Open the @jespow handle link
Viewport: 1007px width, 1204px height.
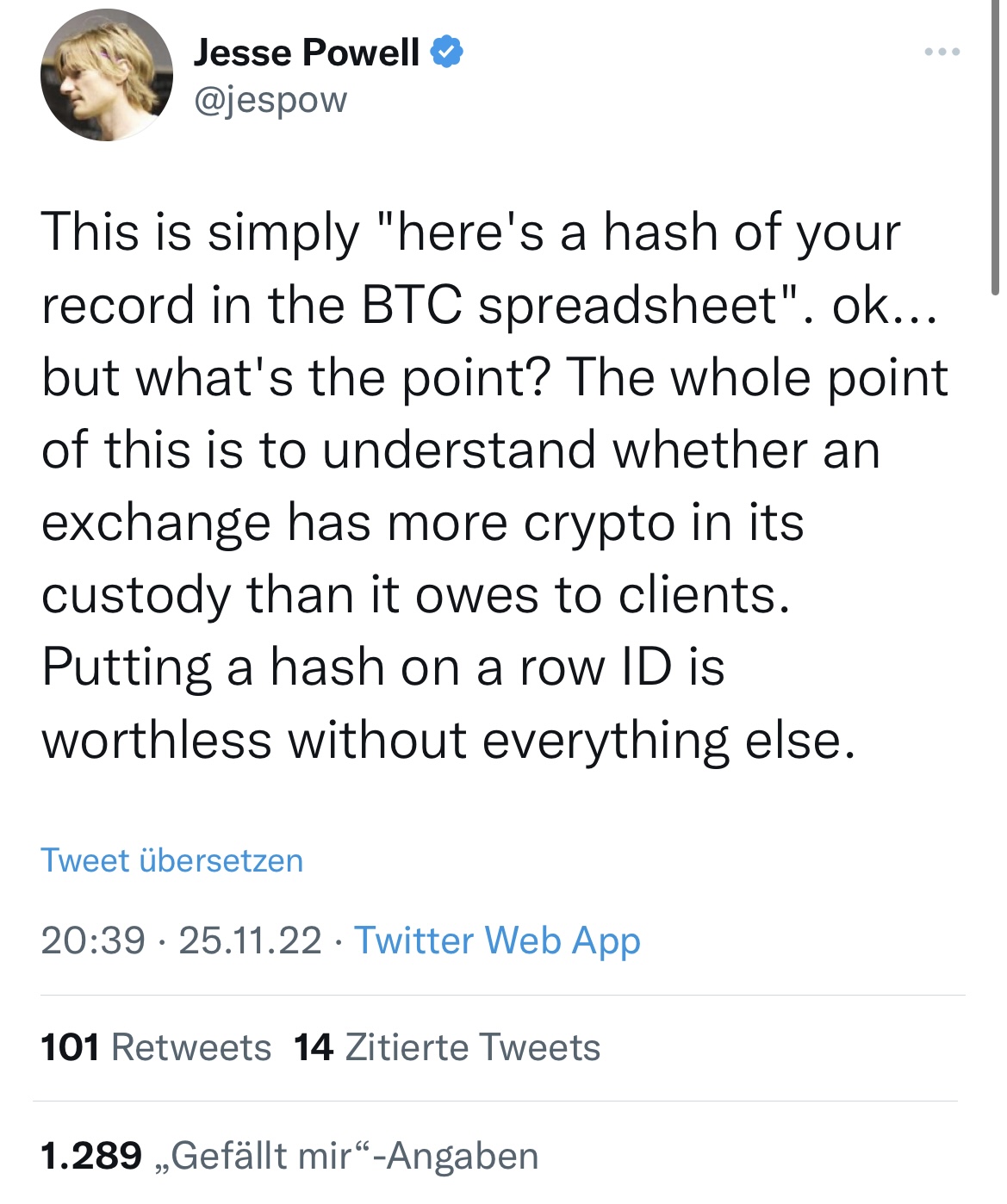tap(270, 101)
